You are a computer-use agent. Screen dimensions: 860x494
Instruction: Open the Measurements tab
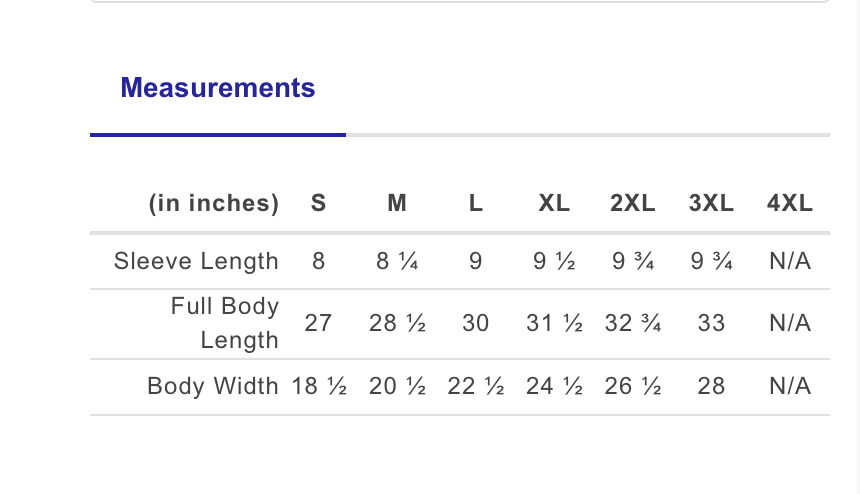tap(218, 88)
